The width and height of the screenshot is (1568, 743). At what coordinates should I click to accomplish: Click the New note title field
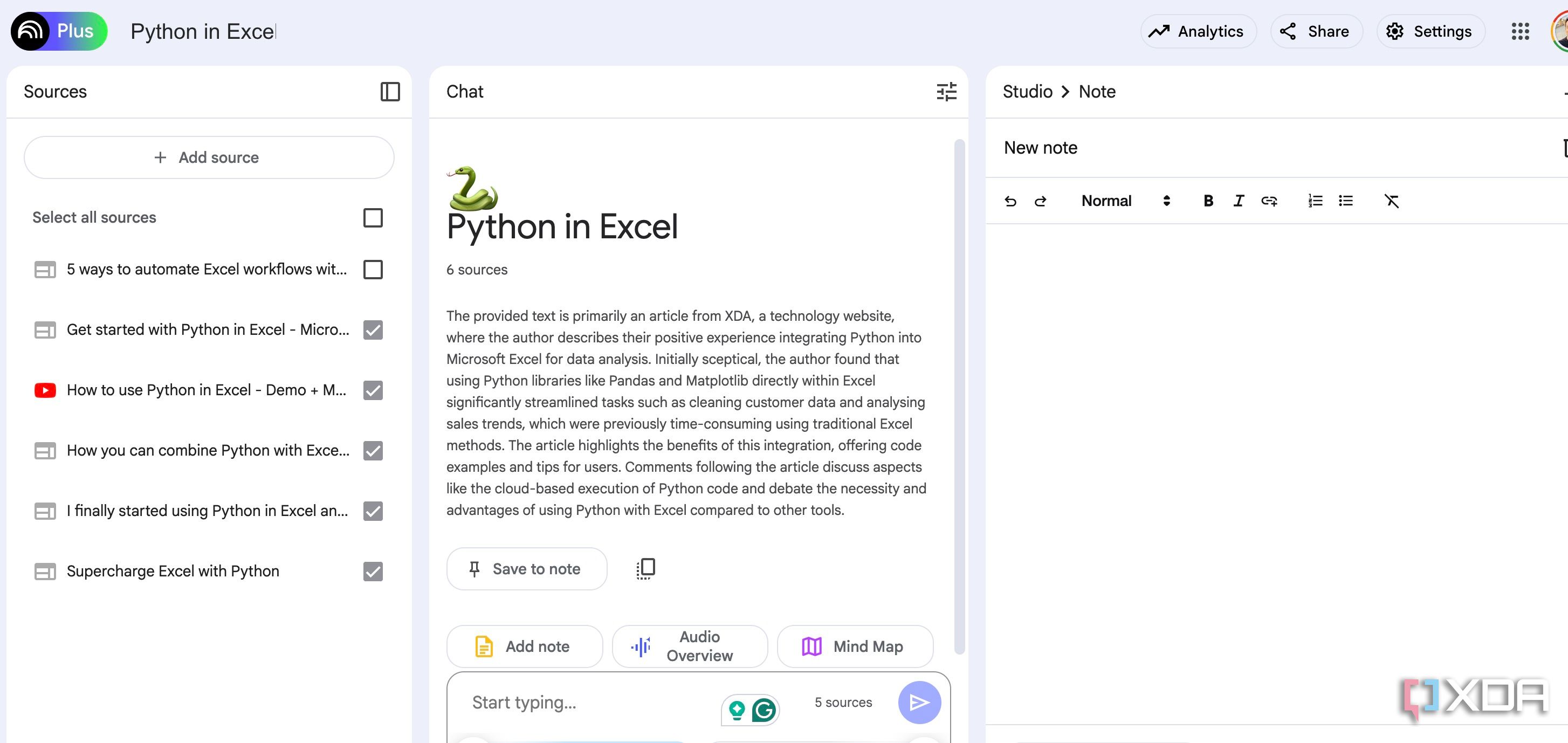coord(1040,148)
